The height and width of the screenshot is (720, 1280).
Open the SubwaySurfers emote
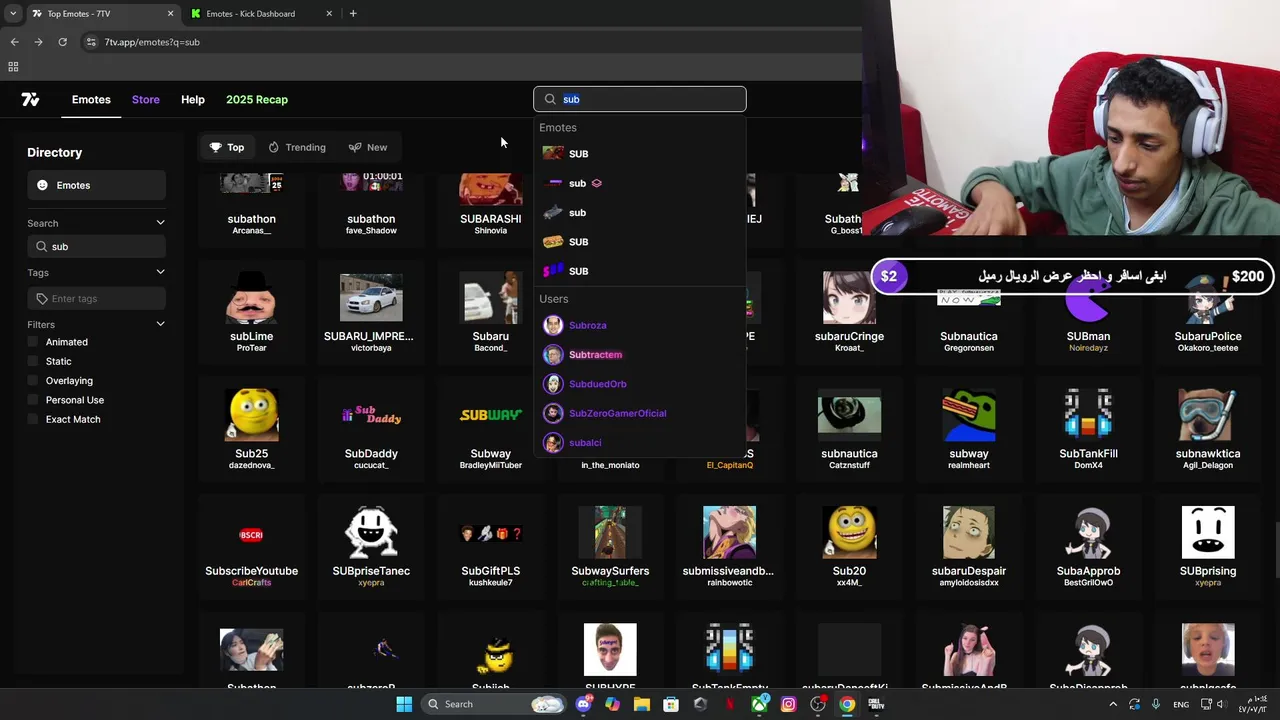[x=610, y=545]
